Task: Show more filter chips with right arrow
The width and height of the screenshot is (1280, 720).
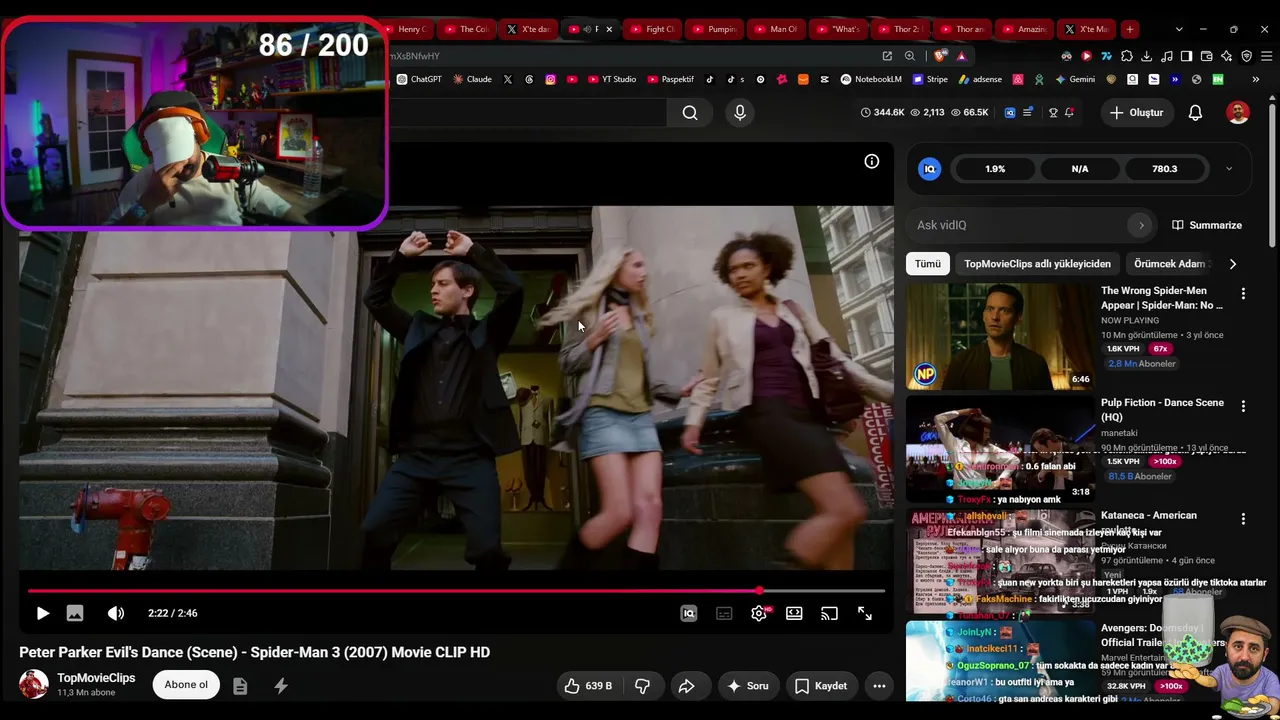Action: pos(1232,264)
